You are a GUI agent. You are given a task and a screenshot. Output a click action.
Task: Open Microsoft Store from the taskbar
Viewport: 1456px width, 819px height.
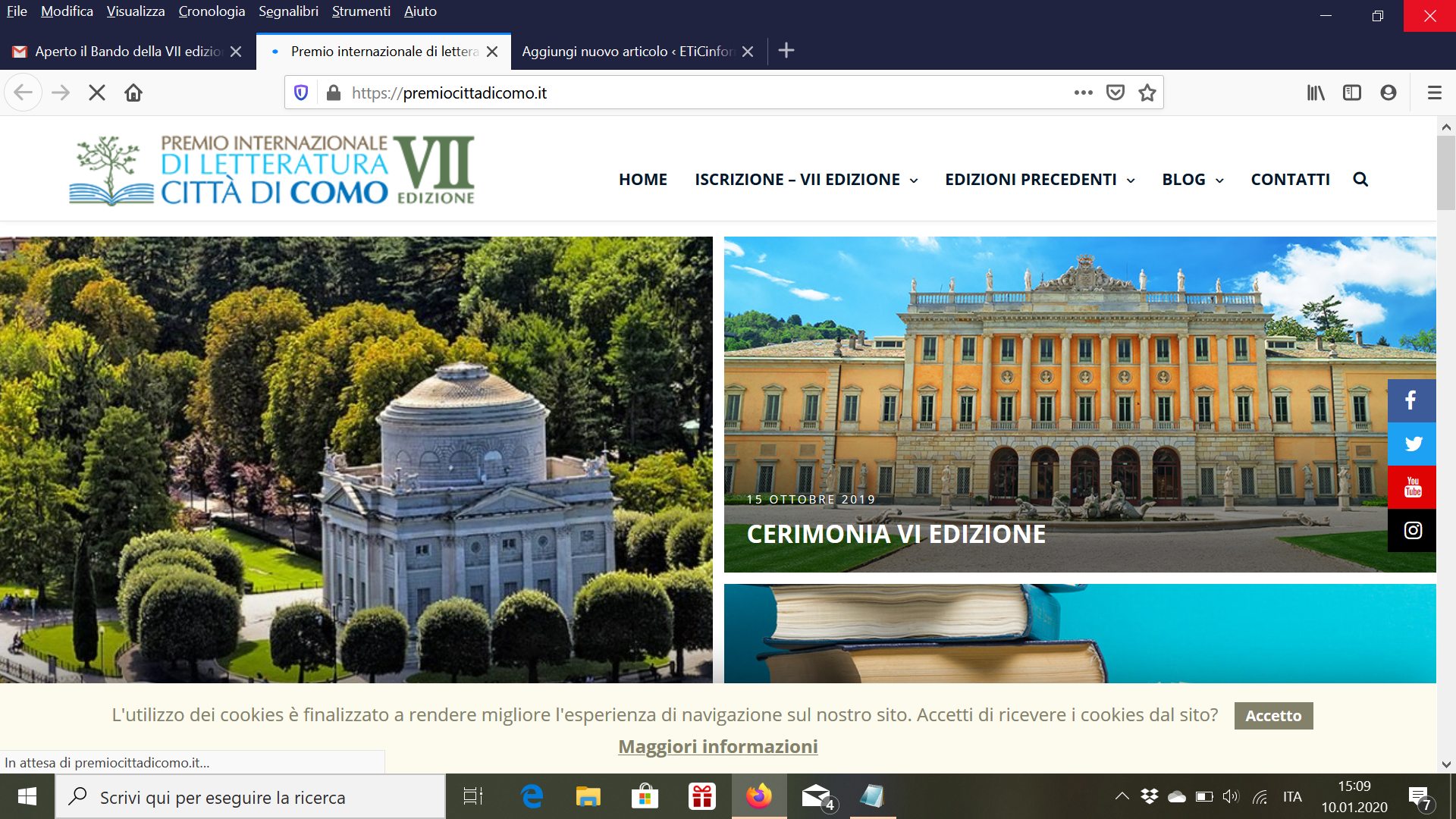645,796
